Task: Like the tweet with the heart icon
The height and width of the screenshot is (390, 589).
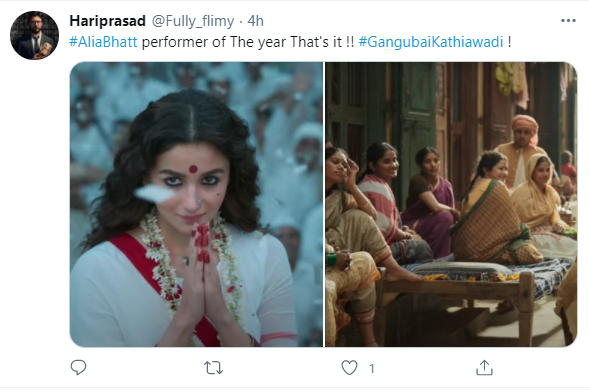Action: tap(349, 368)
